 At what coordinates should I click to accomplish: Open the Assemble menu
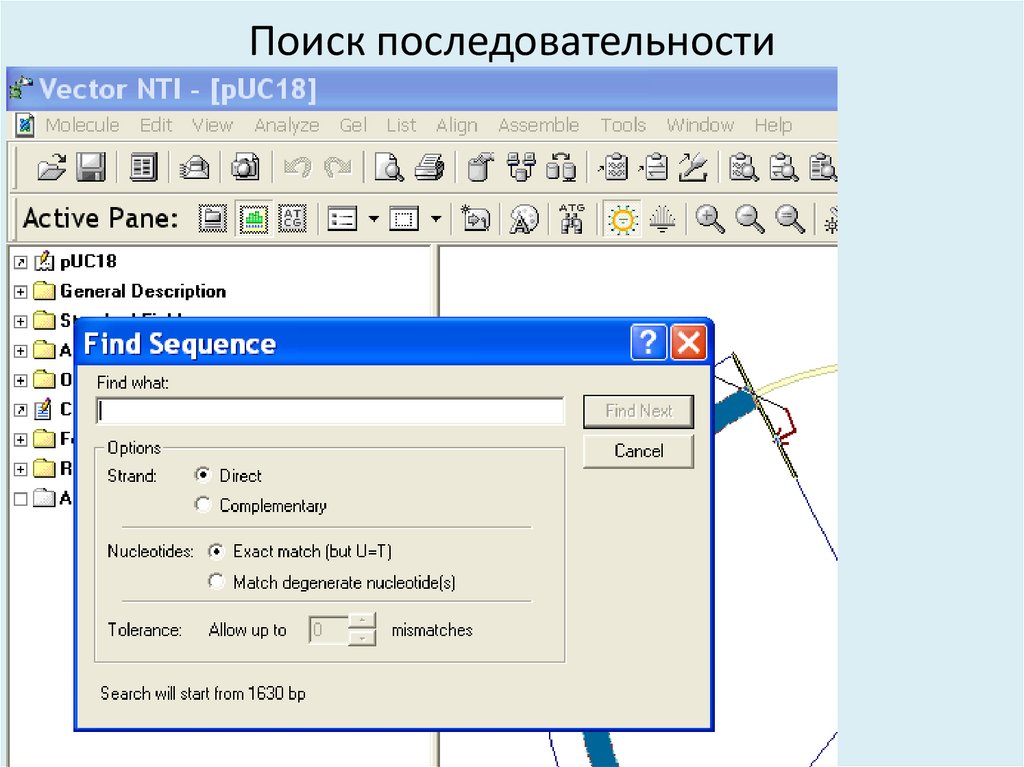tap(539, 125)
